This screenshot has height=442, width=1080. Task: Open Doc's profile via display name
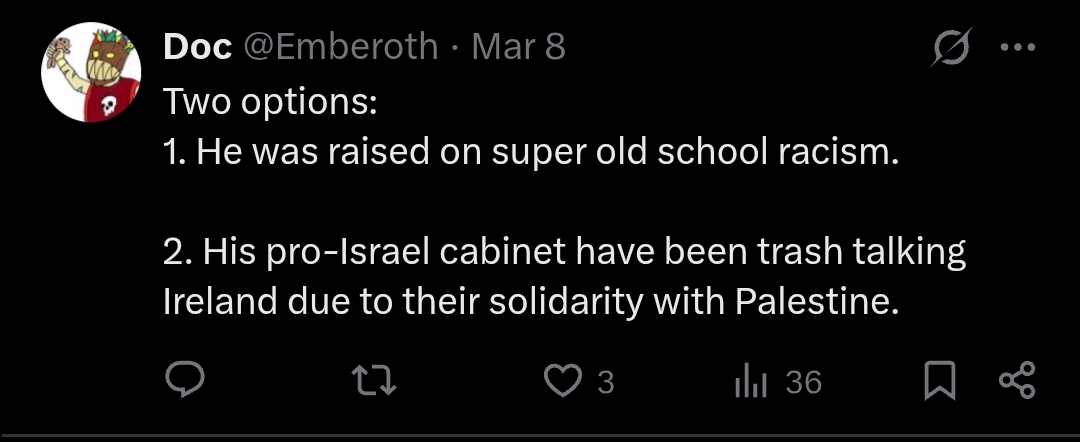click(198, 47)
